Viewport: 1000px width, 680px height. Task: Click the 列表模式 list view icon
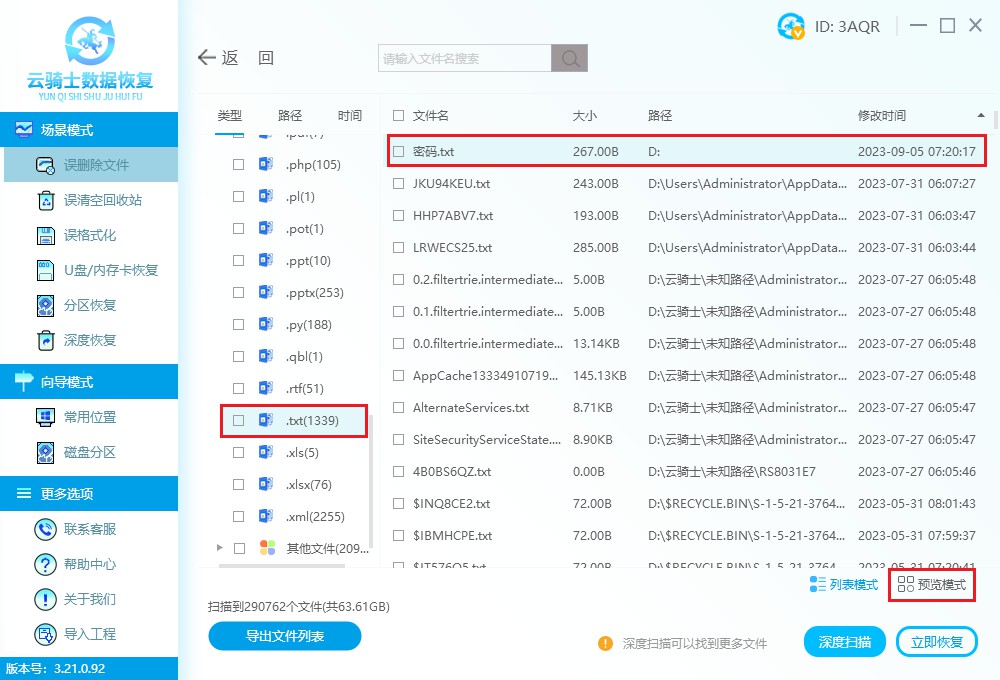click(817, 584)
